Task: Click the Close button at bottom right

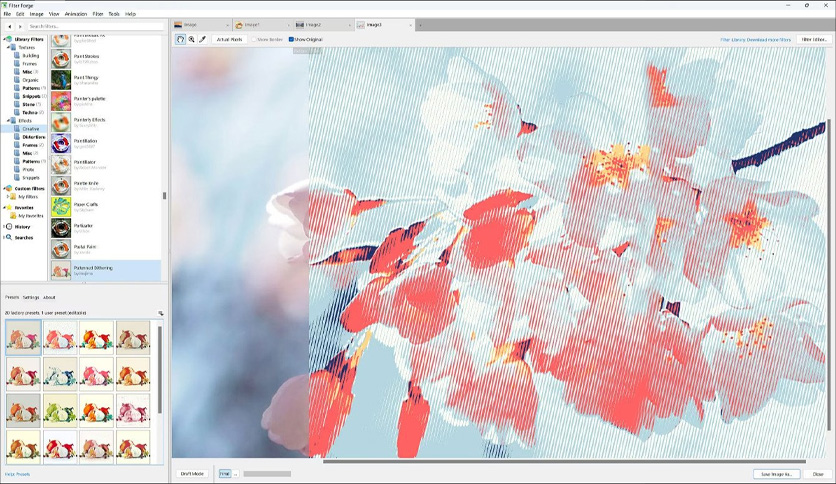Action: [x=818, y=474]
